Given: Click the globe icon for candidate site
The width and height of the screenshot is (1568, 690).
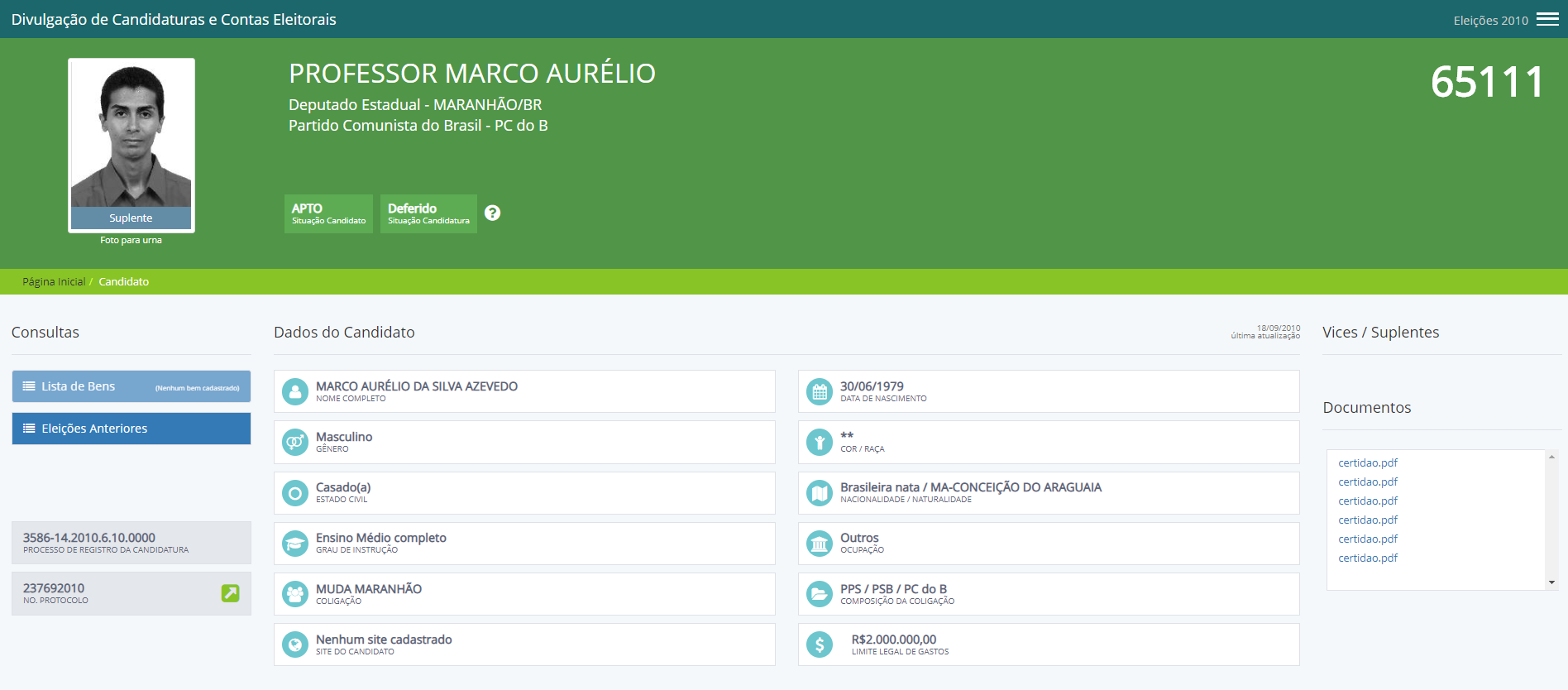Looking at the screenshot, I should (x=294, y=644).
